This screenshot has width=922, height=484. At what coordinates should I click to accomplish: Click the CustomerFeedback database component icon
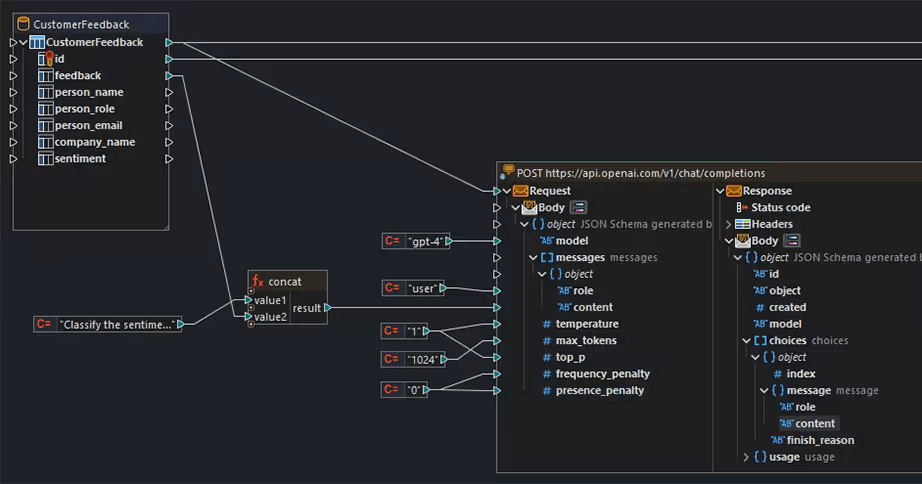pyautogui.click(x=23, y=24)
